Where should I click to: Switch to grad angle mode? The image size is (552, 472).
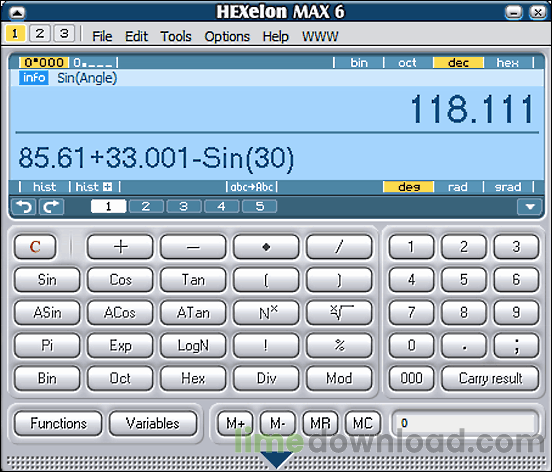coord(508,187)
